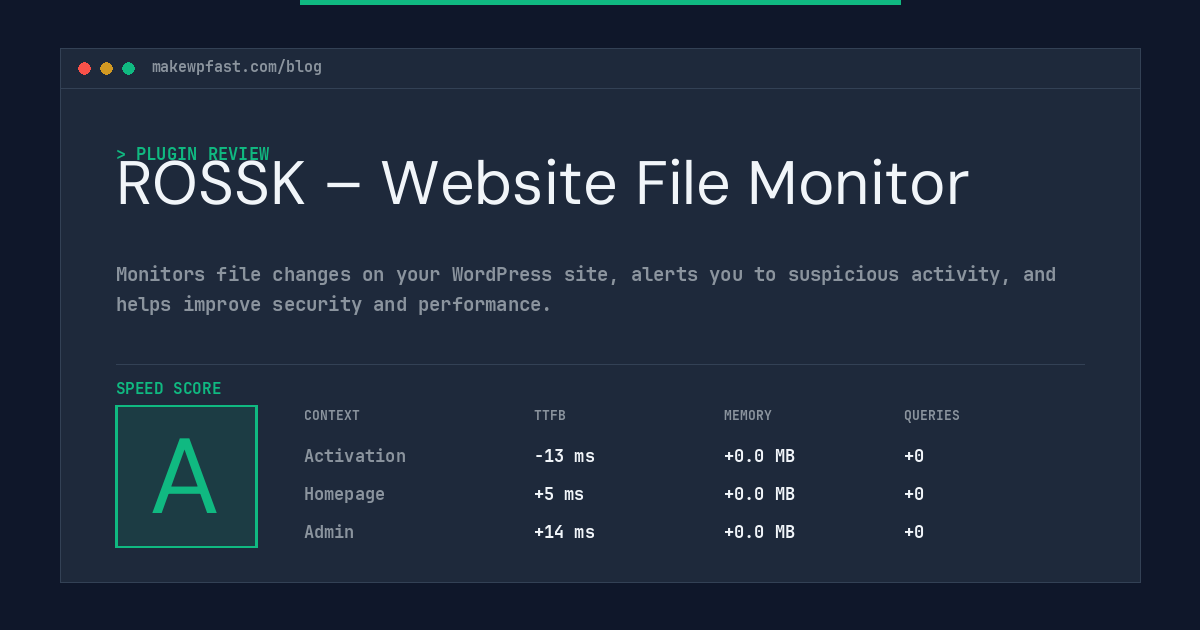
Task: Click the 'CONTEXT' column header
Action: 332,416
